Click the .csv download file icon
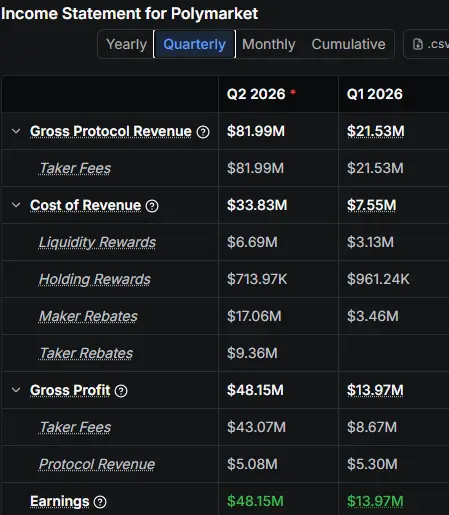 [x=418, y=44]
